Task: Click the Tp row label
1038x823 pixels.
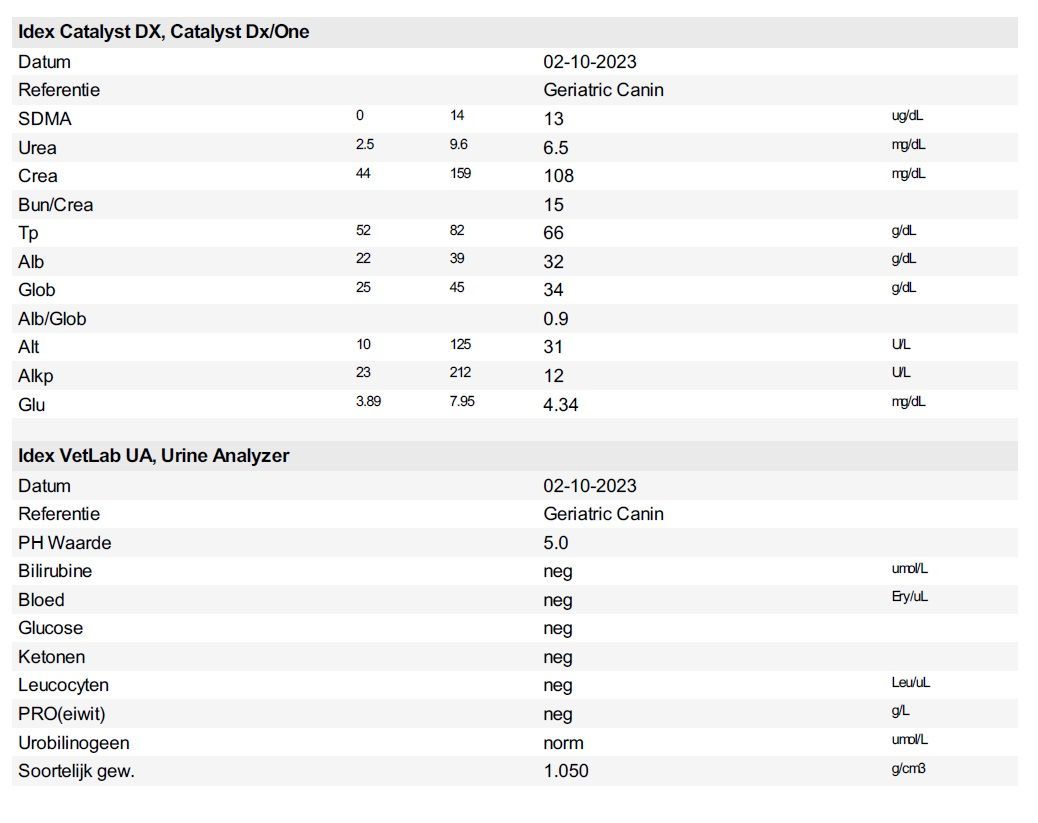Action: click(x=28, y=233)
